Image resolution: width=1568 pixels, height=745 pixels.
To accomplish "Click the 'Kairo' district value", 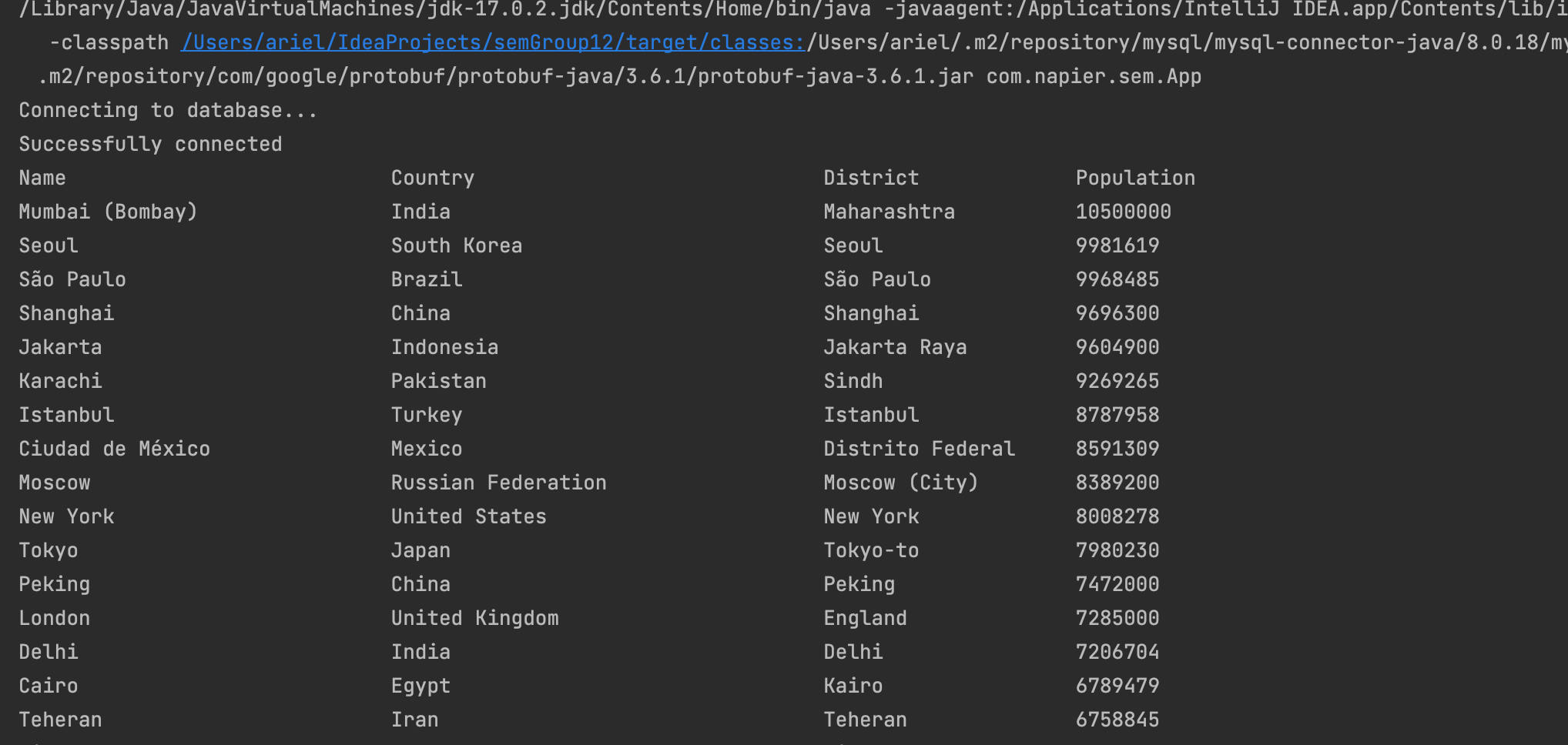I will coord(853,686).
